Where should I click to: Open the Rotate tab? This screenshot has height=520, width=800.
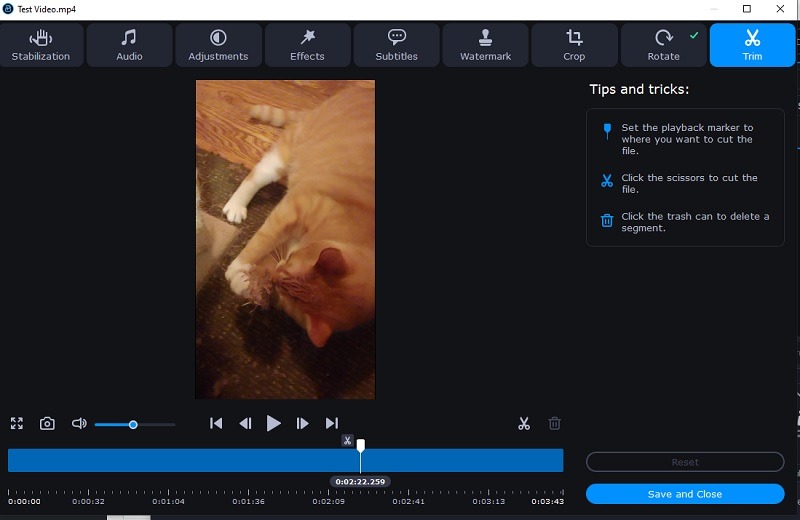[663, 45]
